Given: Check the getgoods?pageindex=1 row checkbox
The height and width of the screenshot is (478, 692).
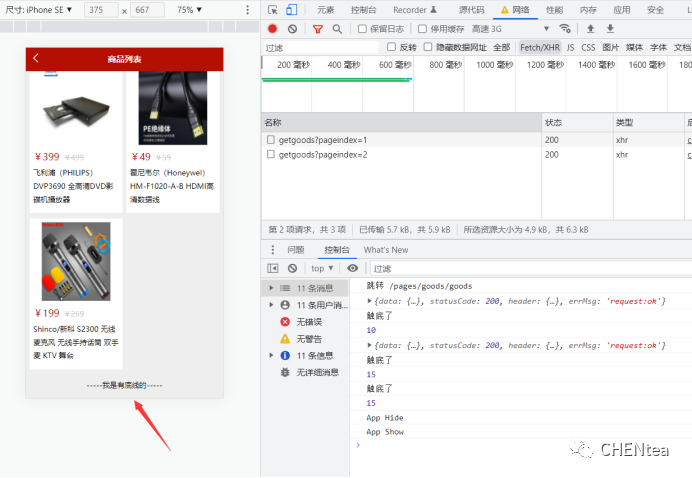Looking at the screenshot, I should [271, 139].
